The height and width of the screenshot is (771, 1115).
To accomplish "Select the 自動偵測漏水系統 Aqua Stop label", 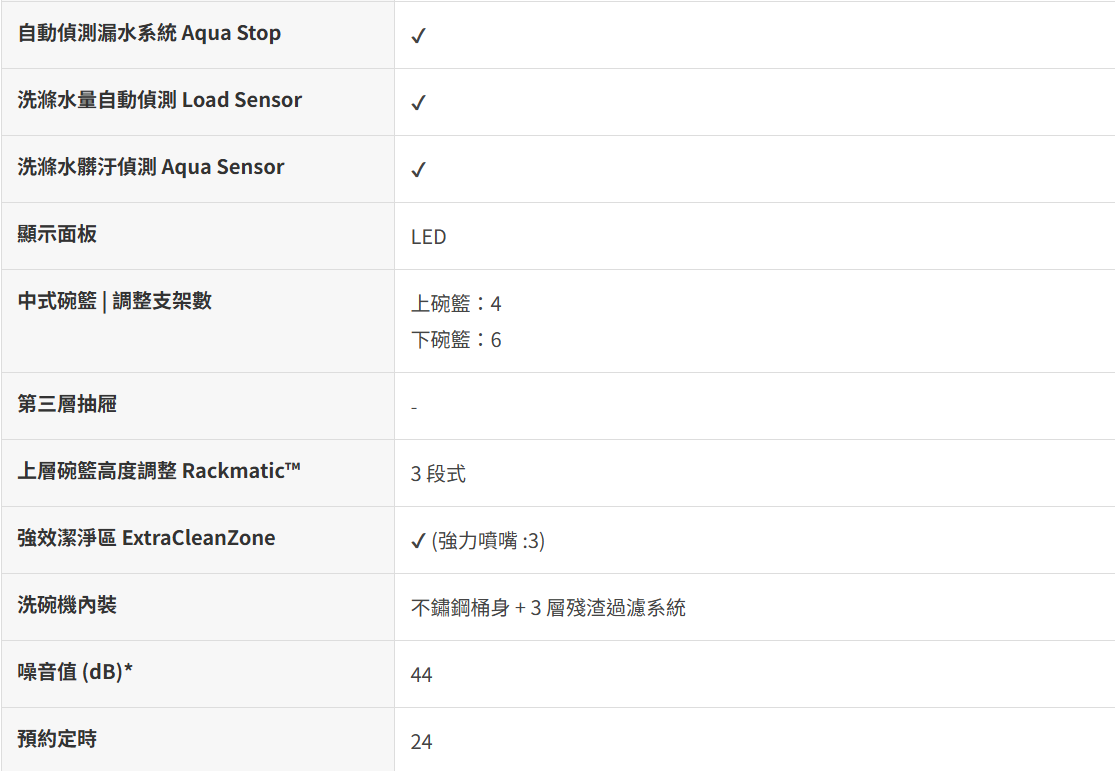I will point(149,33).
